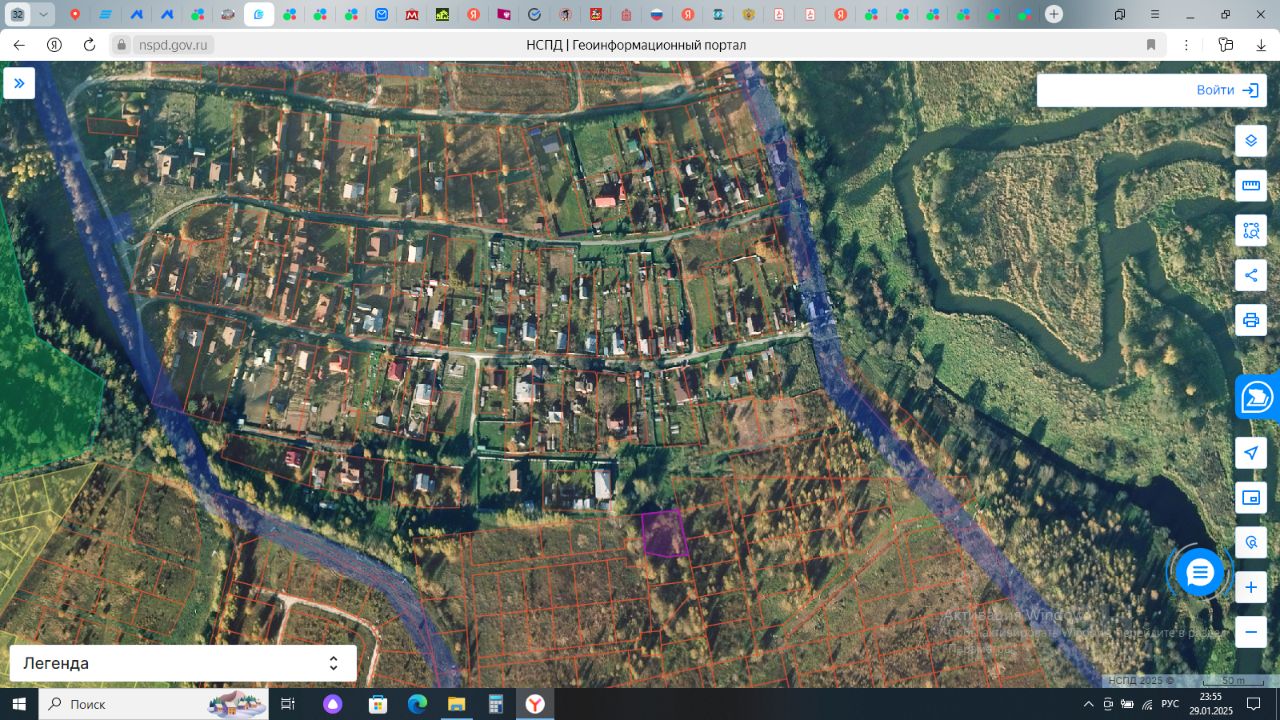Open the blue chat assistant bubble
The width and height of the screenshot is (1280, 720).
click(1199, 573)
